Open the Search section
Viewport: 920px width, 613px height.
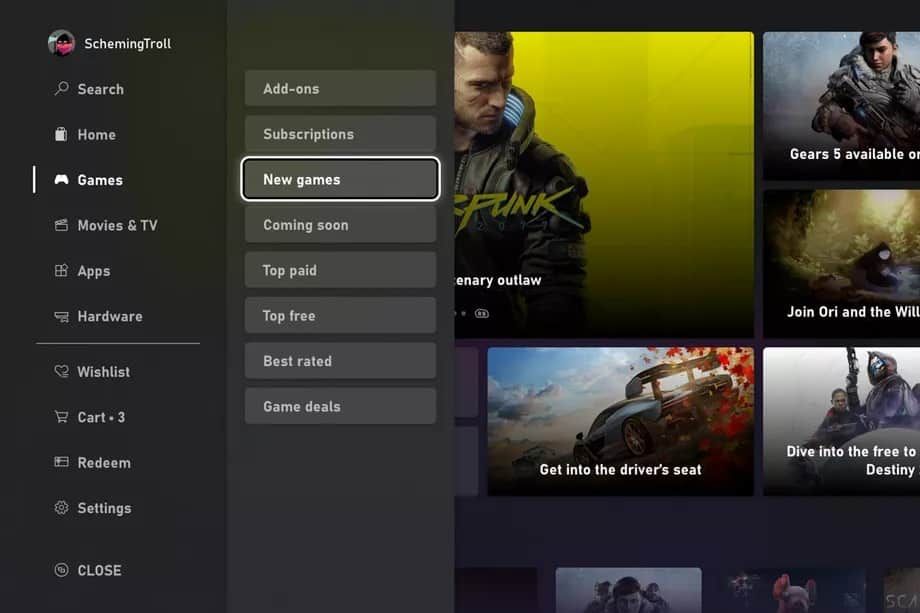click(x=100, y=89)
